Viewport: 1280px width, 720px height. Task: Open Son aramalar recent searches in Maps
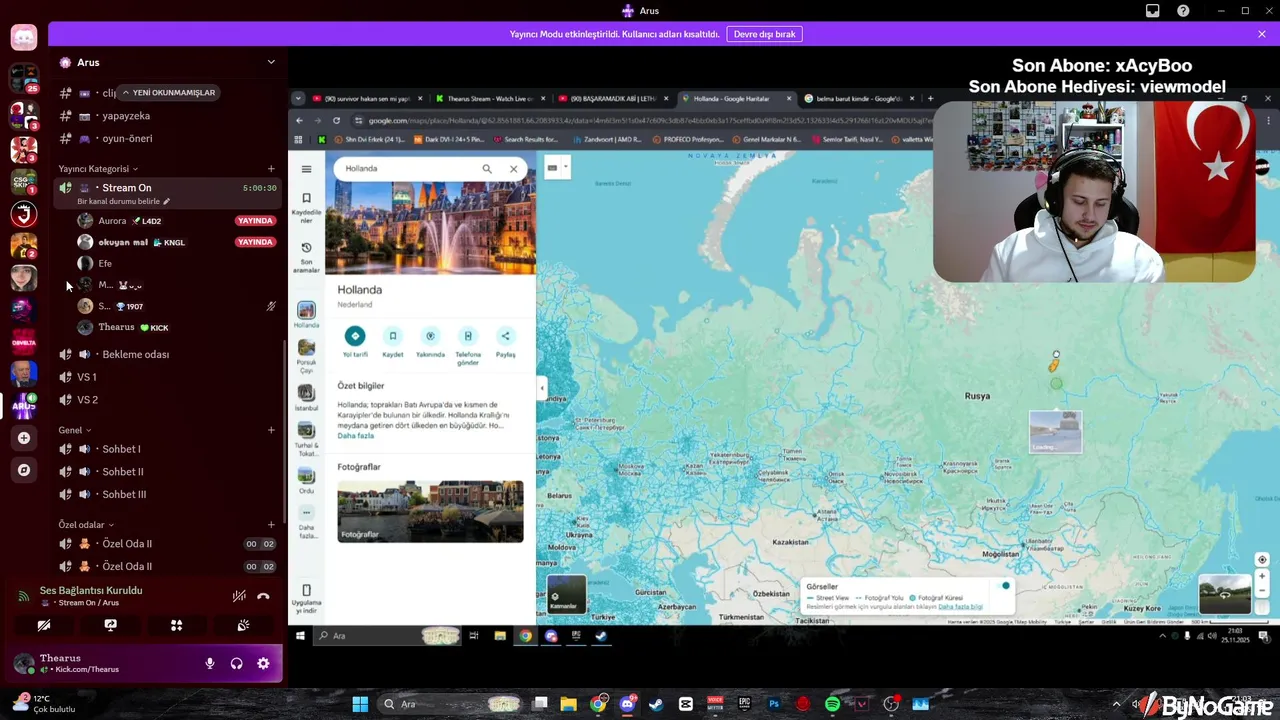(x=306, y=256)
